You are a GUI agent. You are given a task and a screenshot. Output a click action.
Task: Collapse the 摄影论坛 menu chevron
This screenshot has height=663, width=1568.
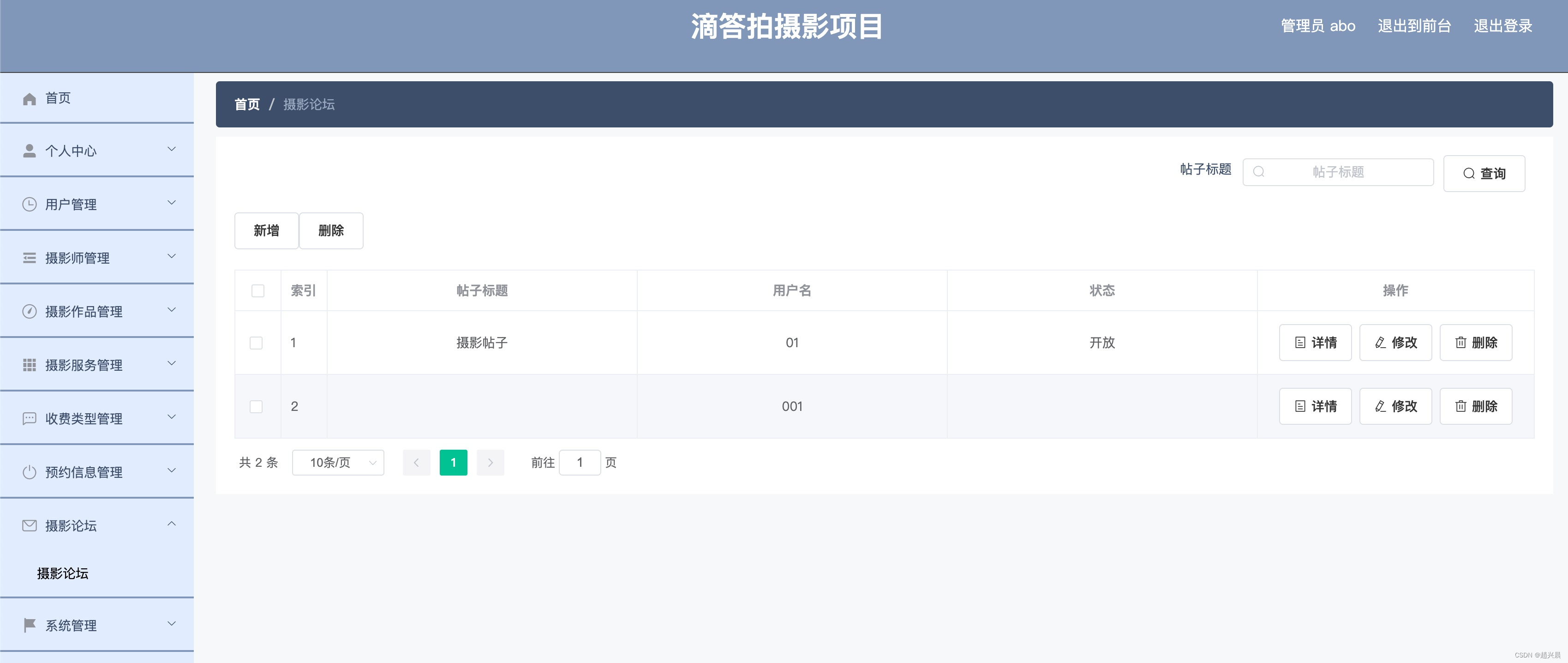point(172,524)
